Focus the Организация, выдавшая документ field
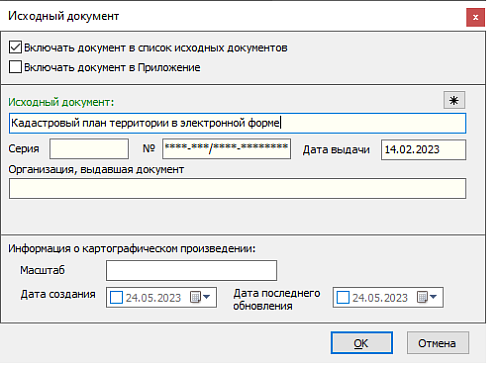The image size is (500, 367). click(237, 189)
